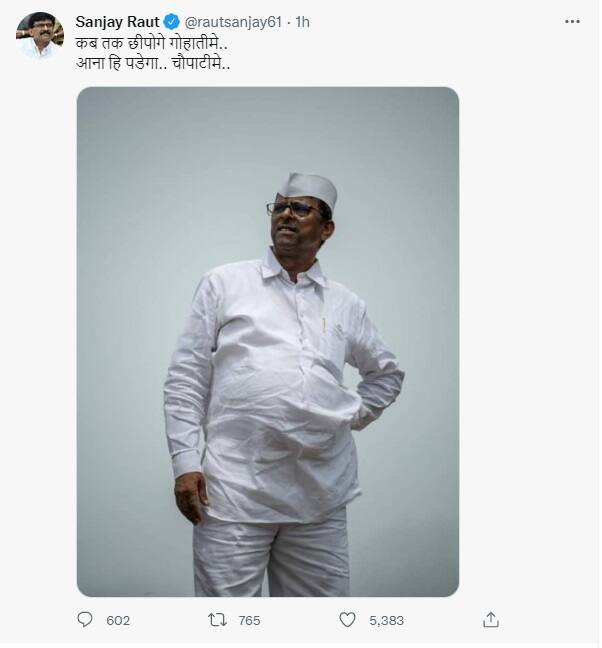Image resolution: width=602 pixels, height=648 pixels.
Task: Click the 765 retweet count
Action: pos(249,620)
